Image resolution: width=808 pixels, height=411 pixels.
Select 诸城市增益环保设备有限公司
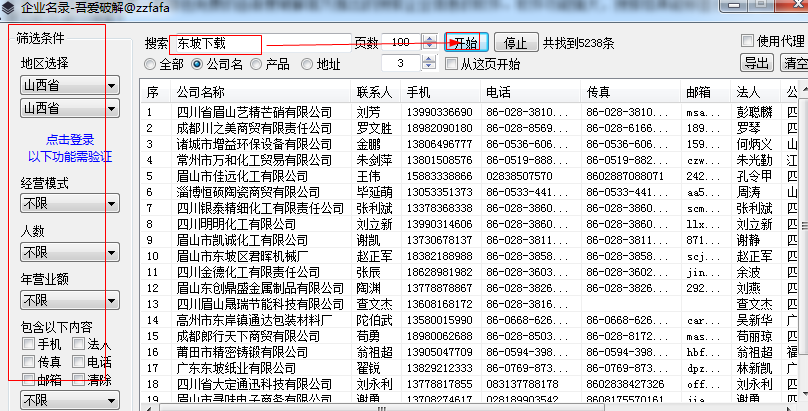[x=254, y=144]
